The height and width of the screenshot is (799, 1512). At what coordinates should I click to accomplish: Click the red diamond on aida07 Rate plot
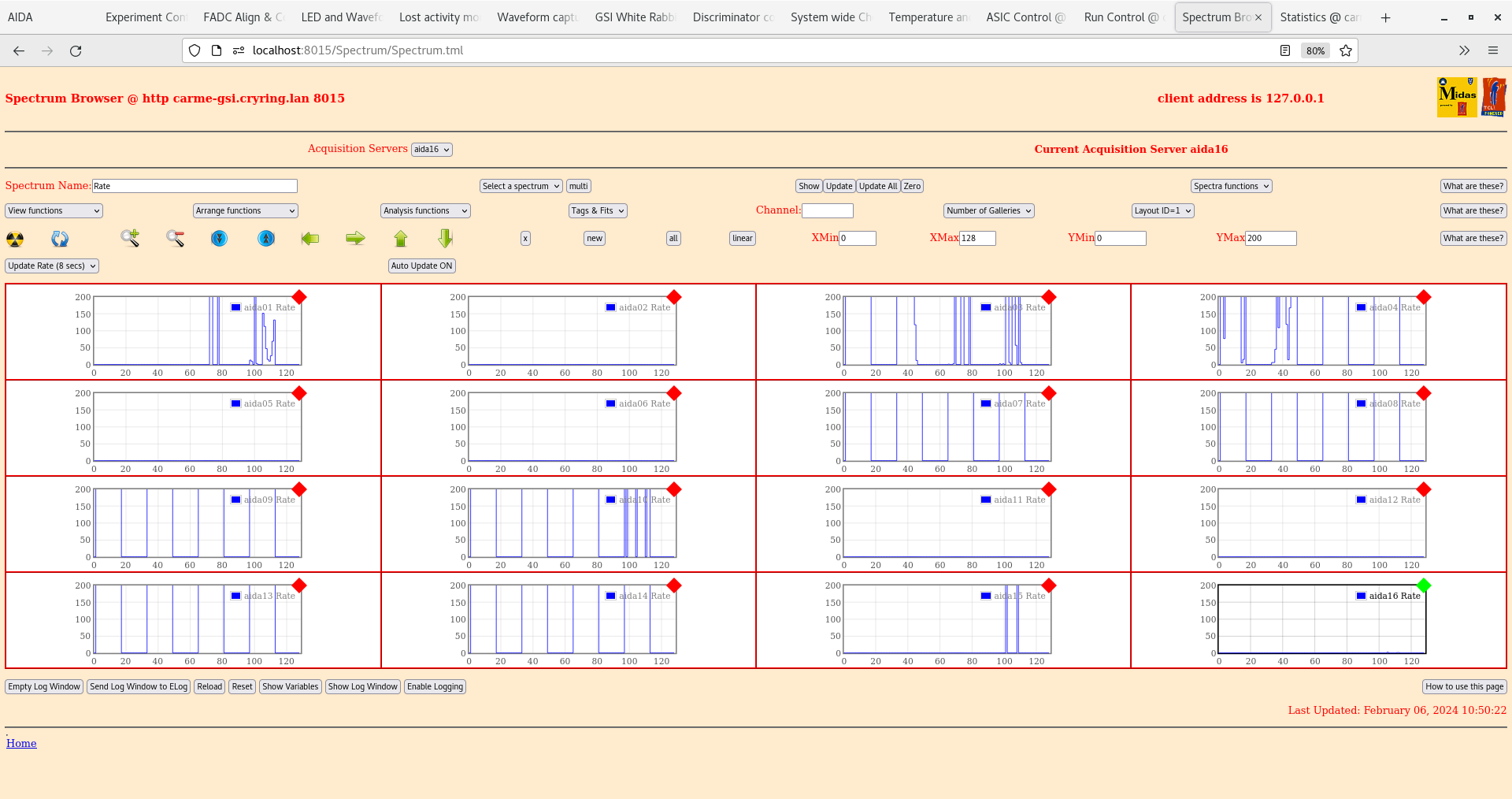tap(1049, 393)
